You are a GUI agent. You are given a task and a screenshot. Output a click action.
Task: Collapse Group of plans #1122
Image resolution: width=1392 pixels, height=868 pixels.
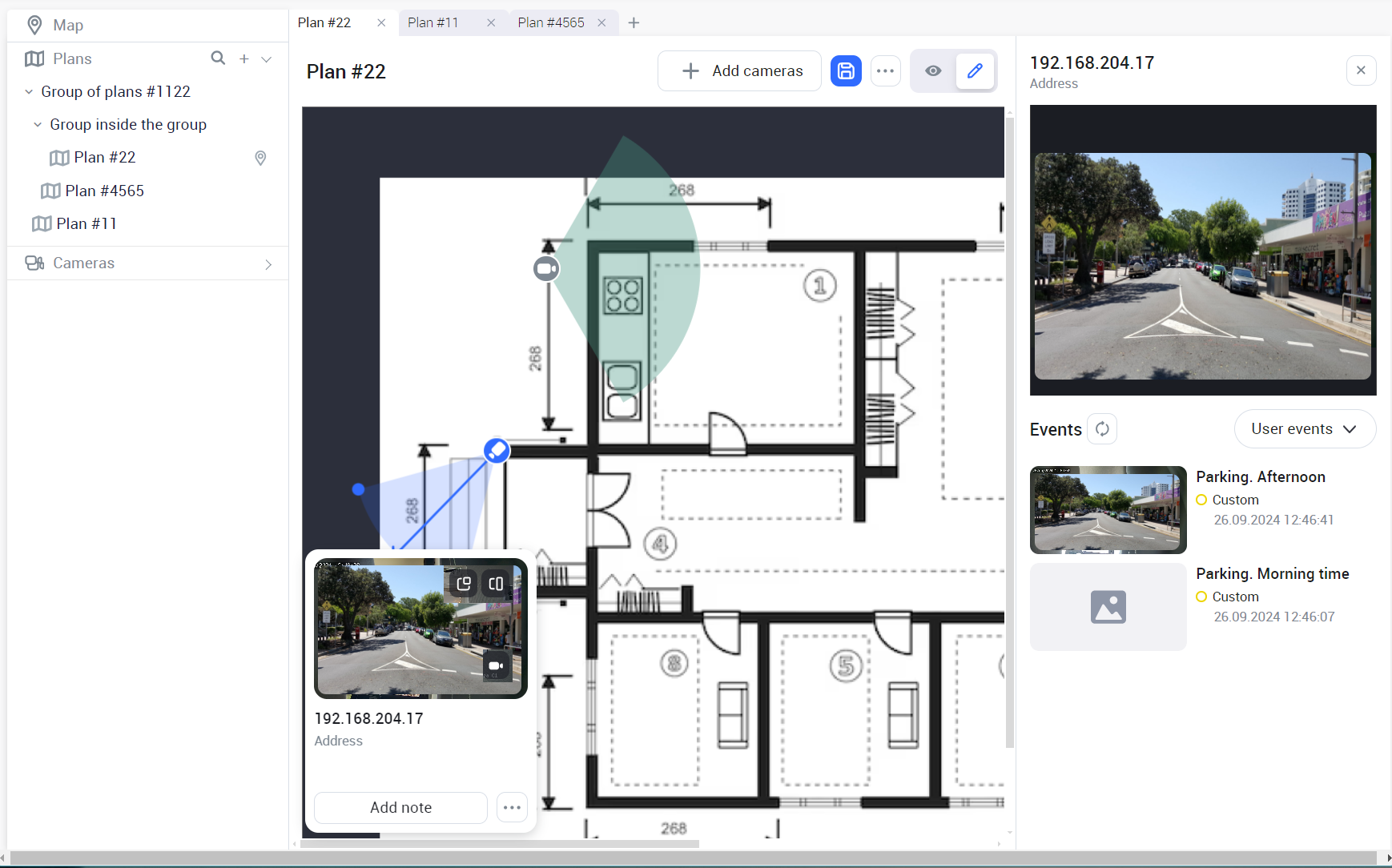[29, 92]
